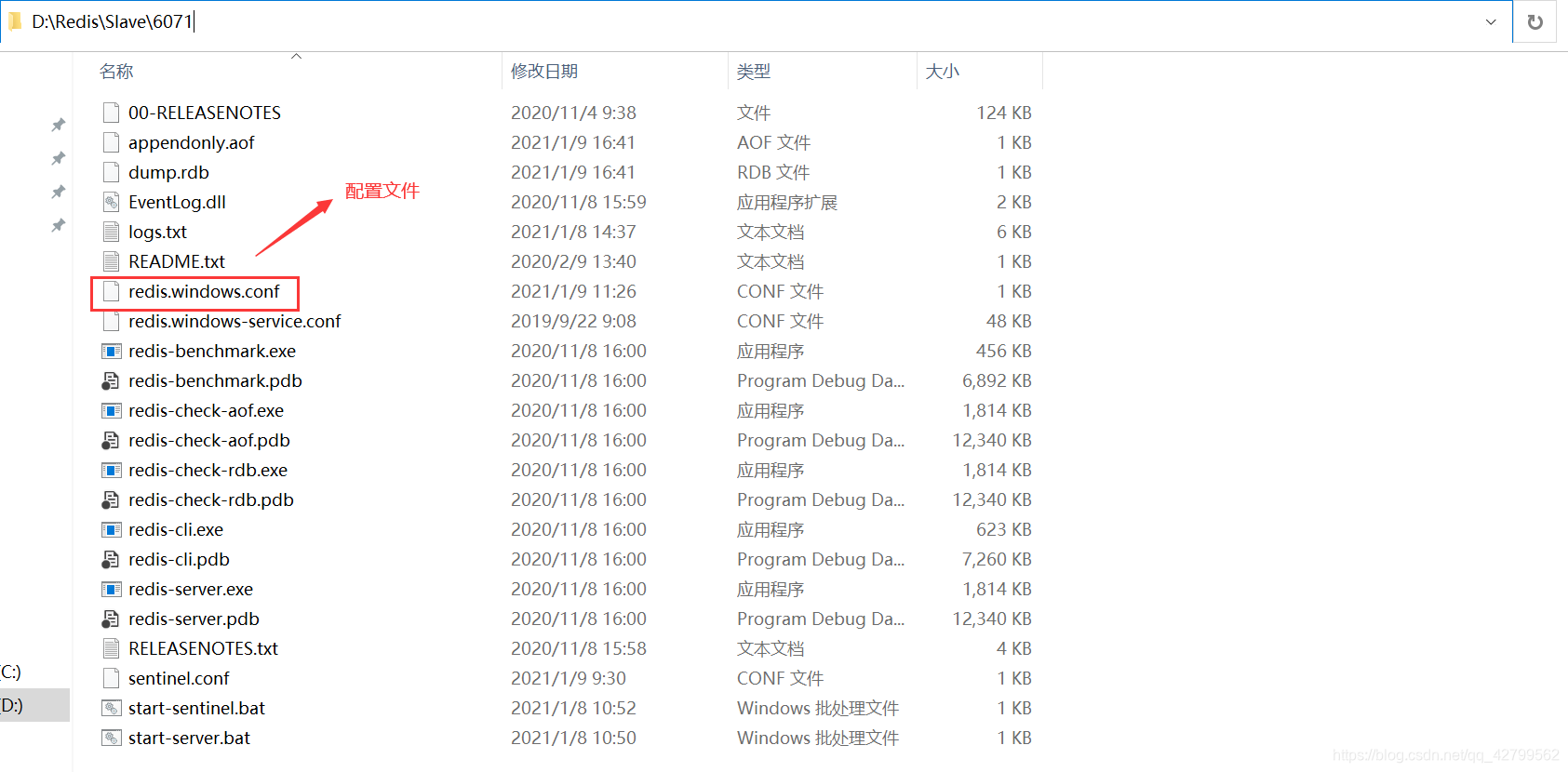Select the file named redis-cli.exe

pos(176,529)
